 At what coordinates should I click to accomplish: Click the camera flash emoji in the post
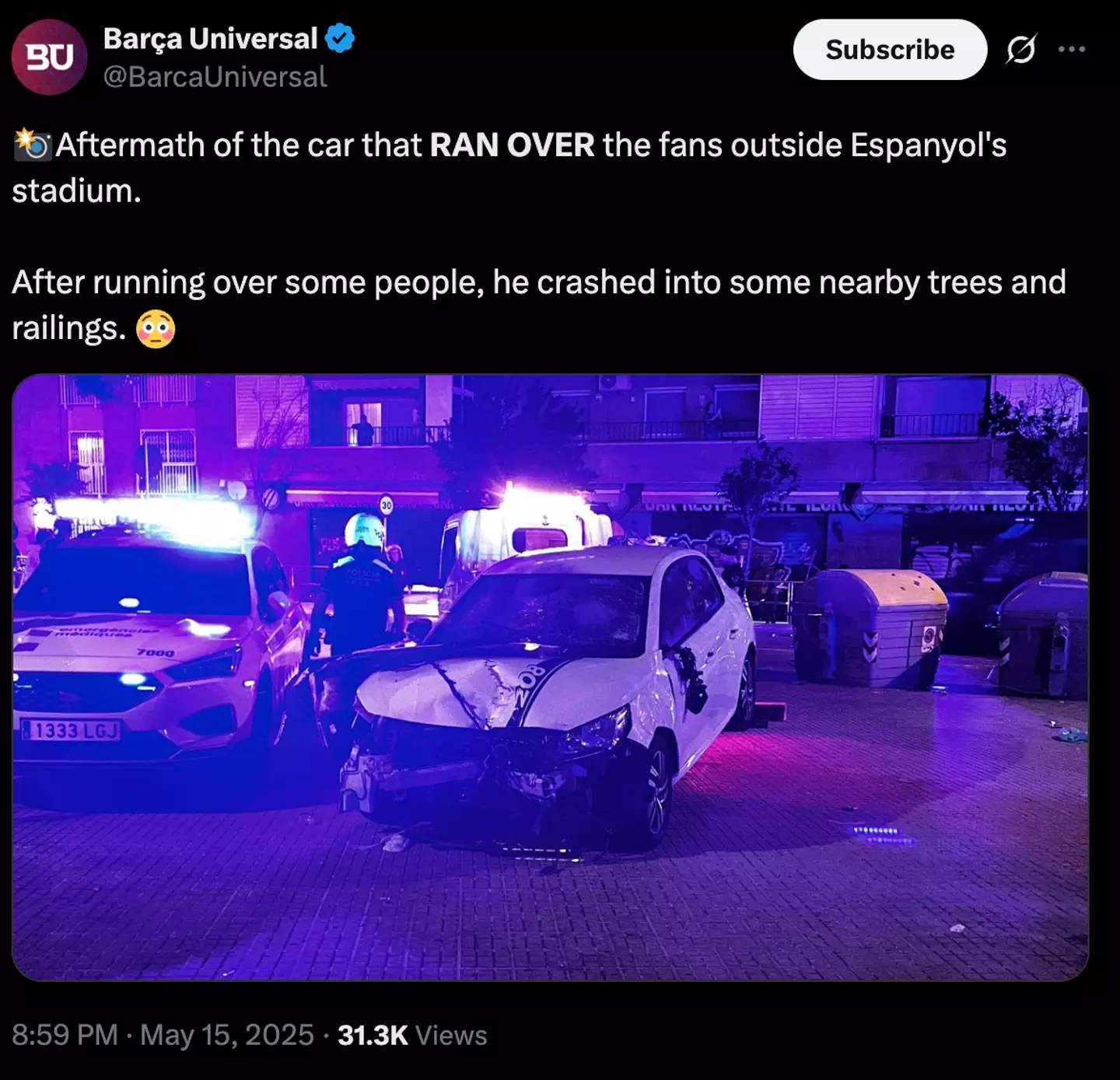point(32,145)
